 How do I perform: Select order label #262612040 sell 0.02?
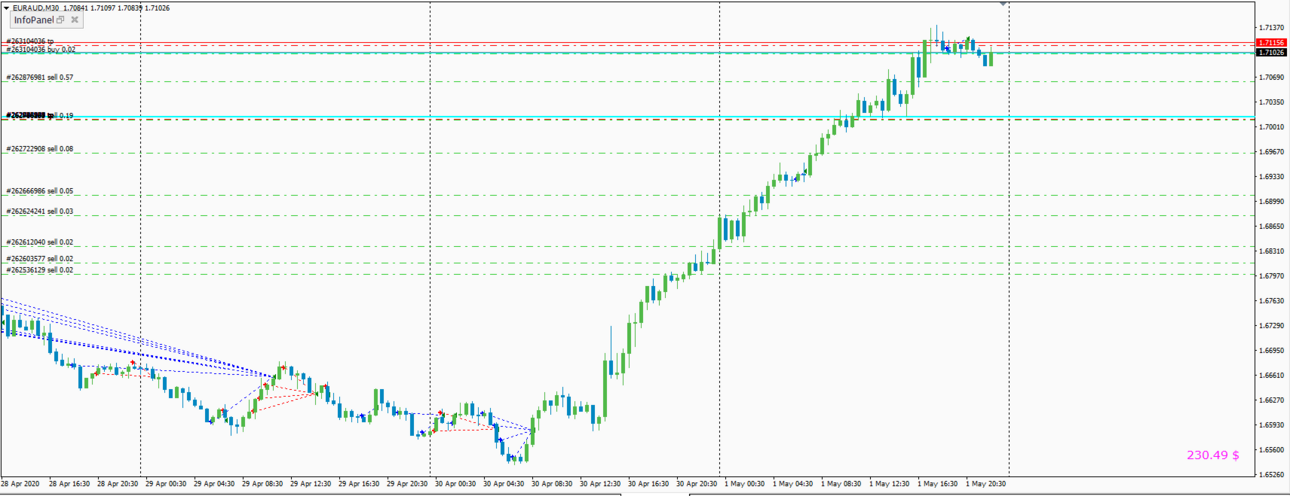[x=40, y=242]
